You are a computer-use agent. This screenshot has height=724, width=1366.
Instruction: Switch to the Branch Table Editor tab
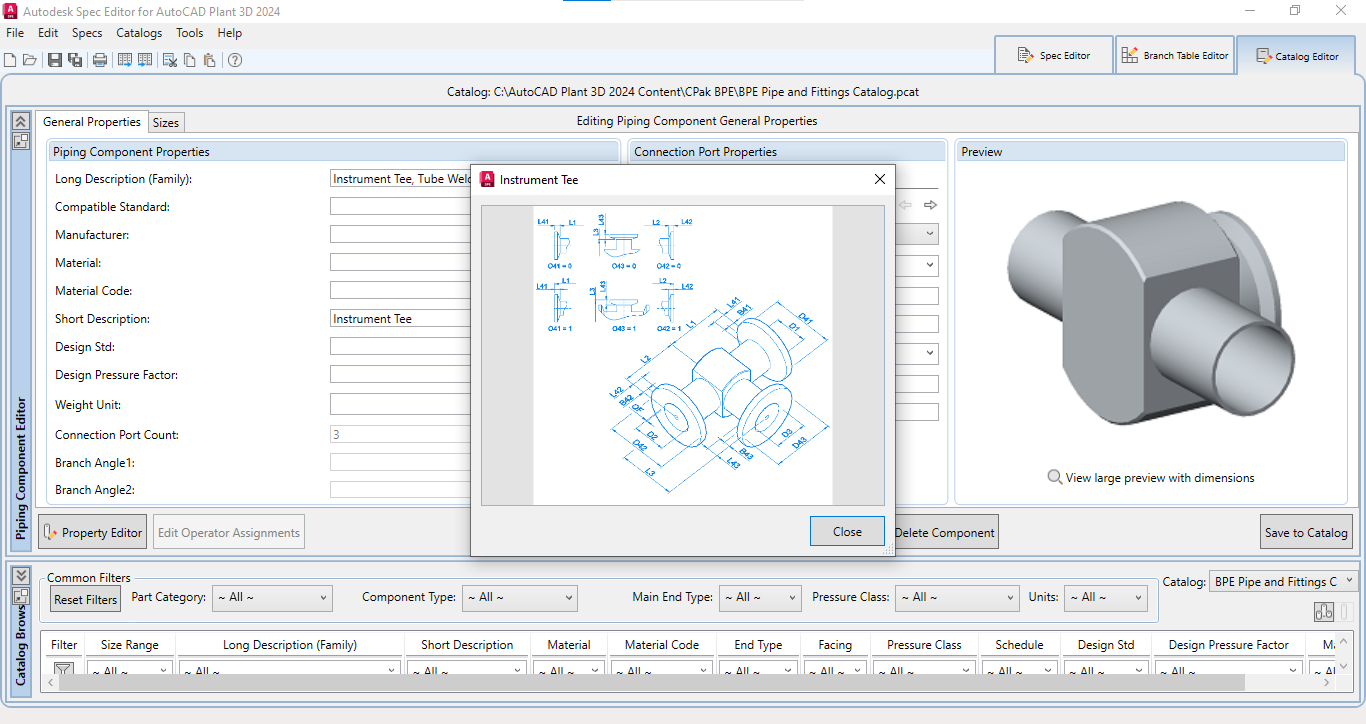coord(1175,55)
